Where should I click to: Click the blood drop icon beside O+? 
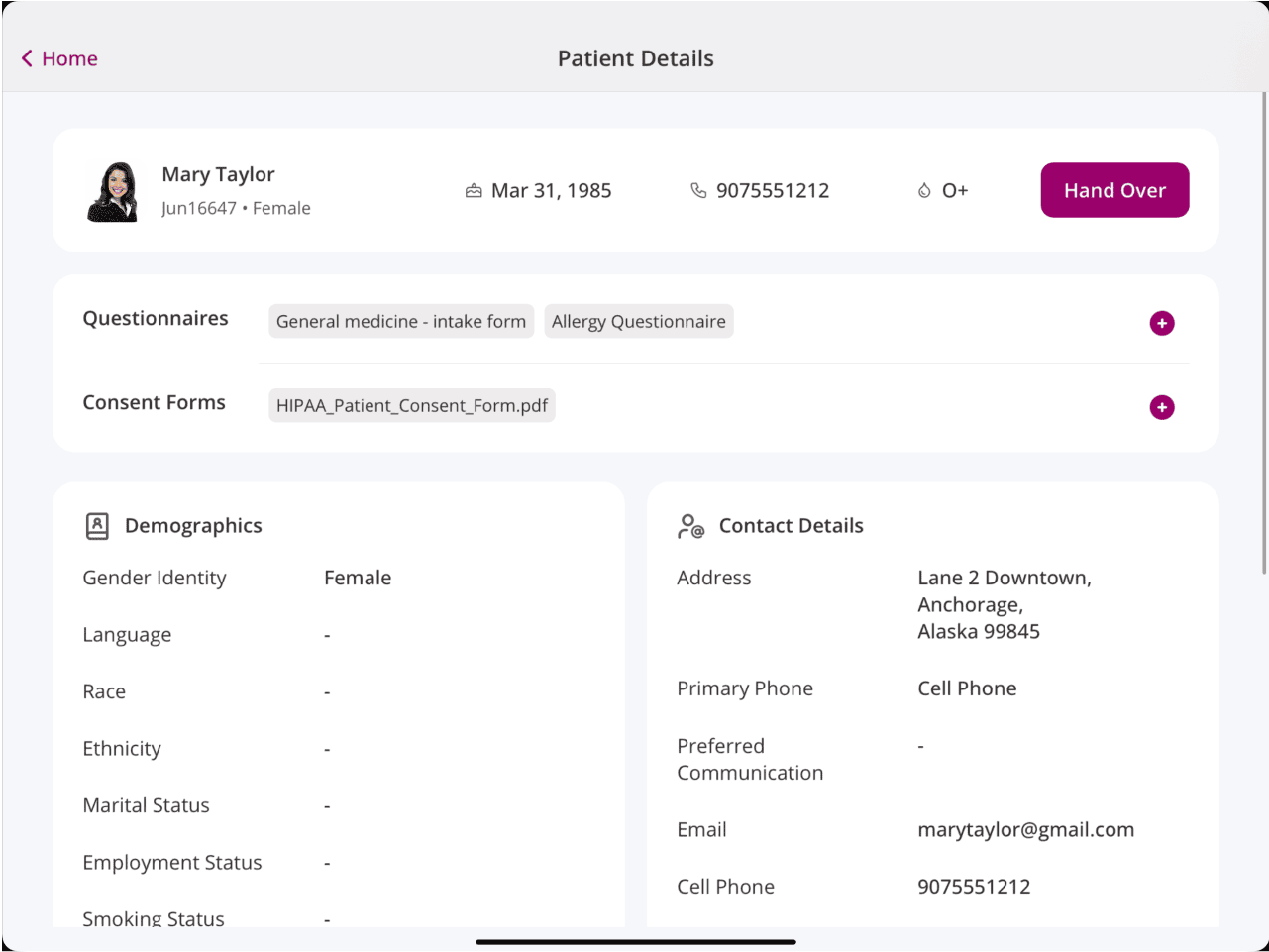click(923, 190)
